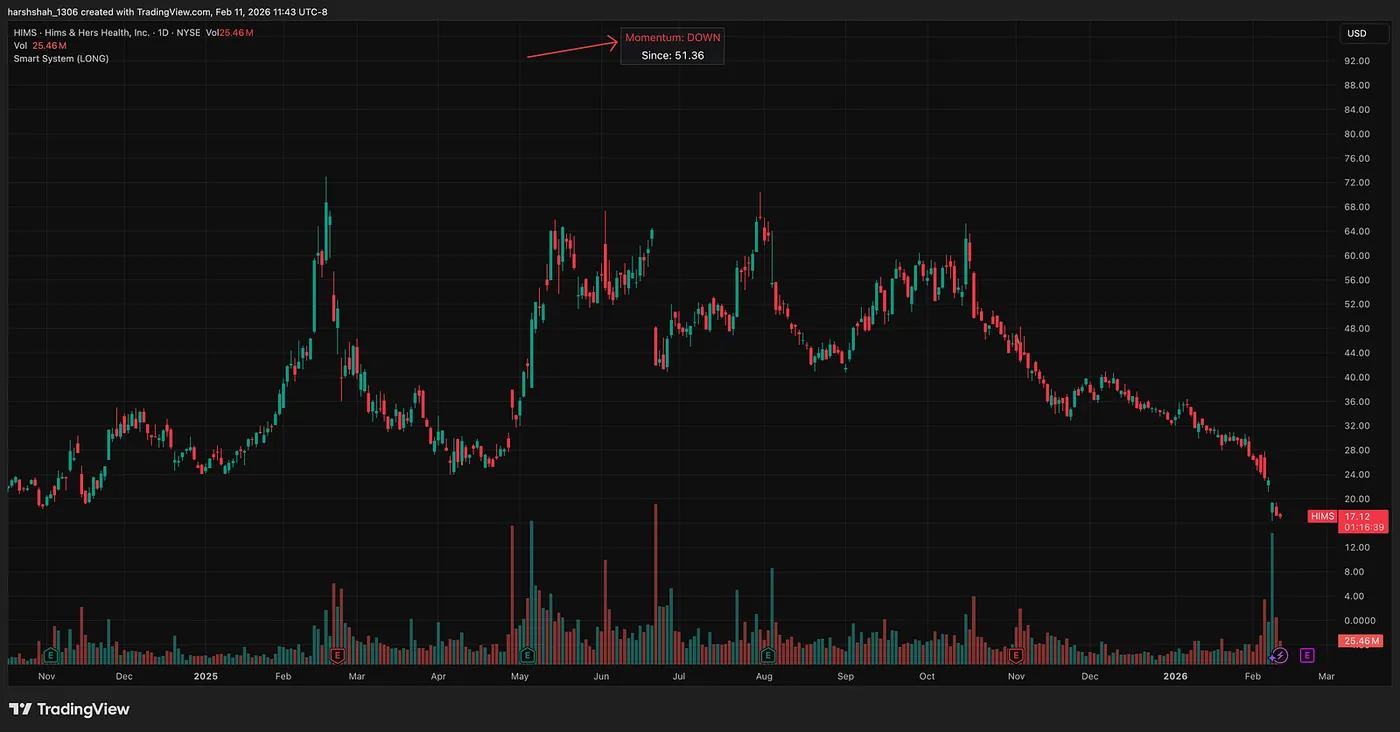Click the Smart System (LONG) indicator legend
The width and height of the screenshot is (1400, 732).
(61, 59)
